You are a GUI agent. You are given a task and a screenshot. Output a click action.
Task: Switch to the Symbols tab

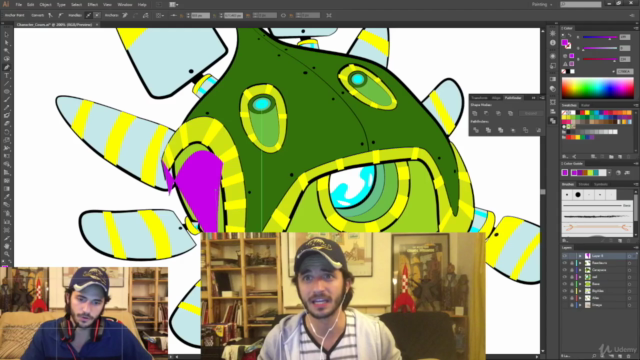[x=601, y=184]
